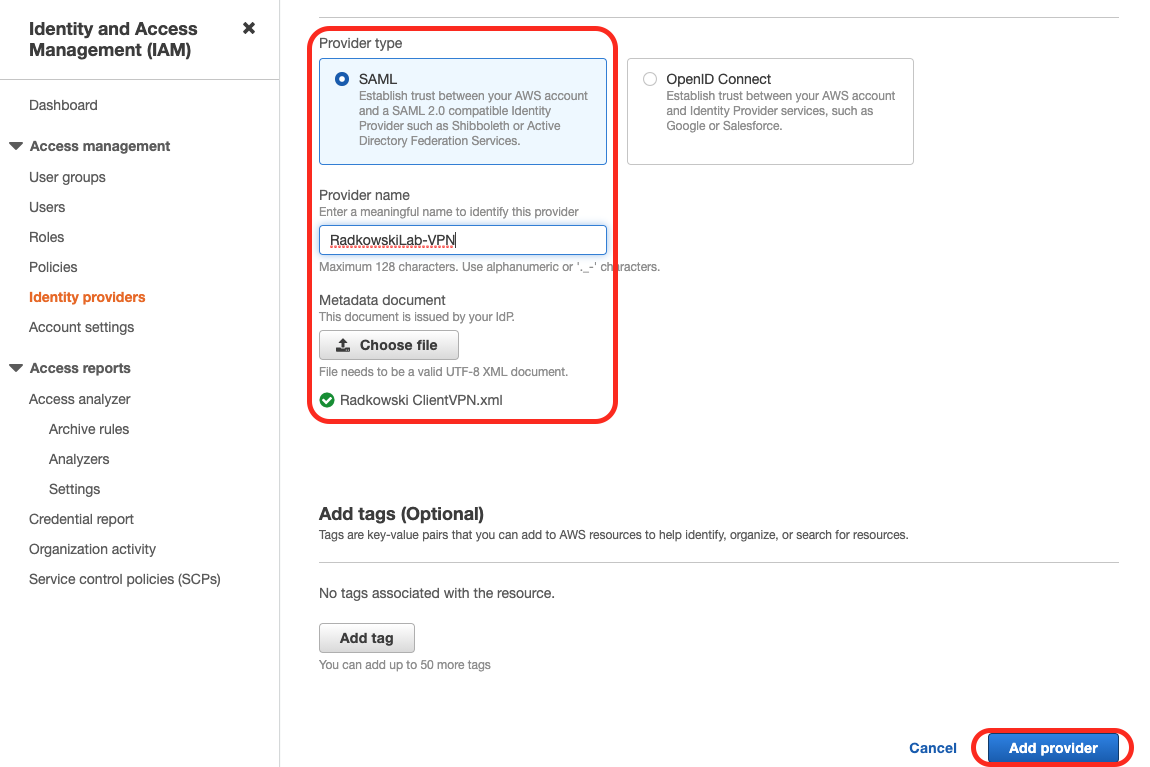Click the Access management heading
1150x767 pixels.
pos(100,146)
